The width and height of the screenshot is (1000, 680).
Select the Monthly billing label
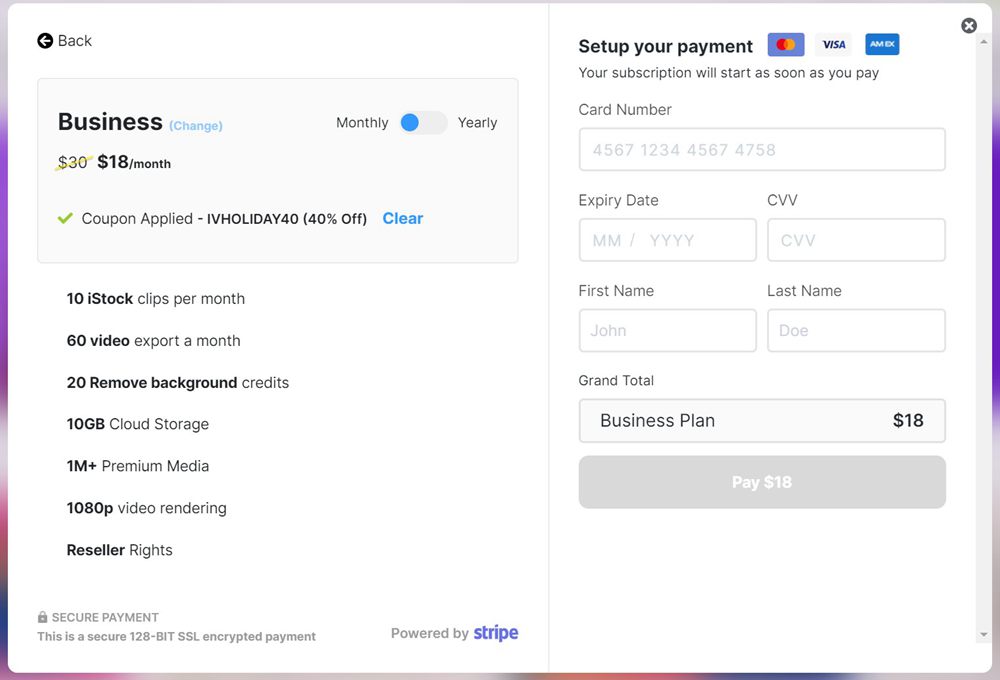(362, 123)
